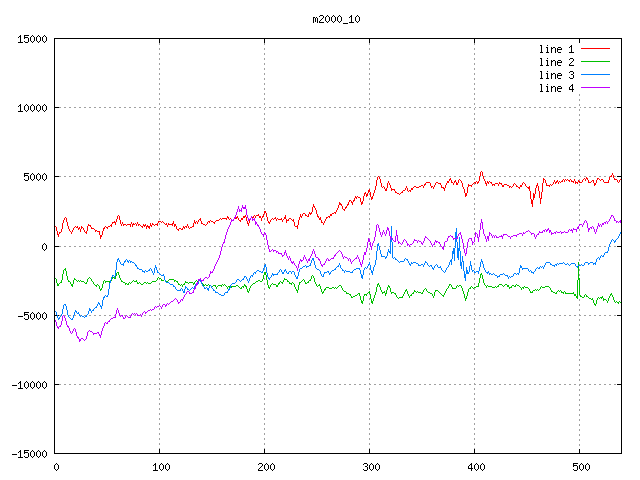Click the 100 x-axis tick label
Viewport: 640px width, 480px height.
(x=160, y=467)
